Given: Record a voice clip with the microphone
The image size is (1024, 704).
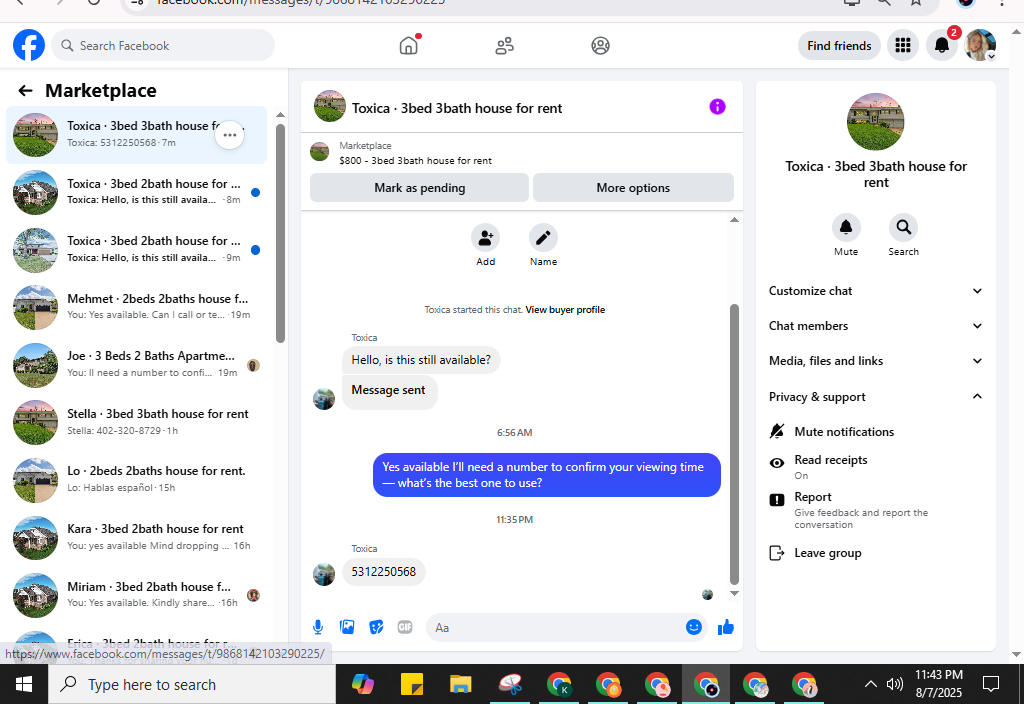Looking at the screenshot, I should (317, 628).
